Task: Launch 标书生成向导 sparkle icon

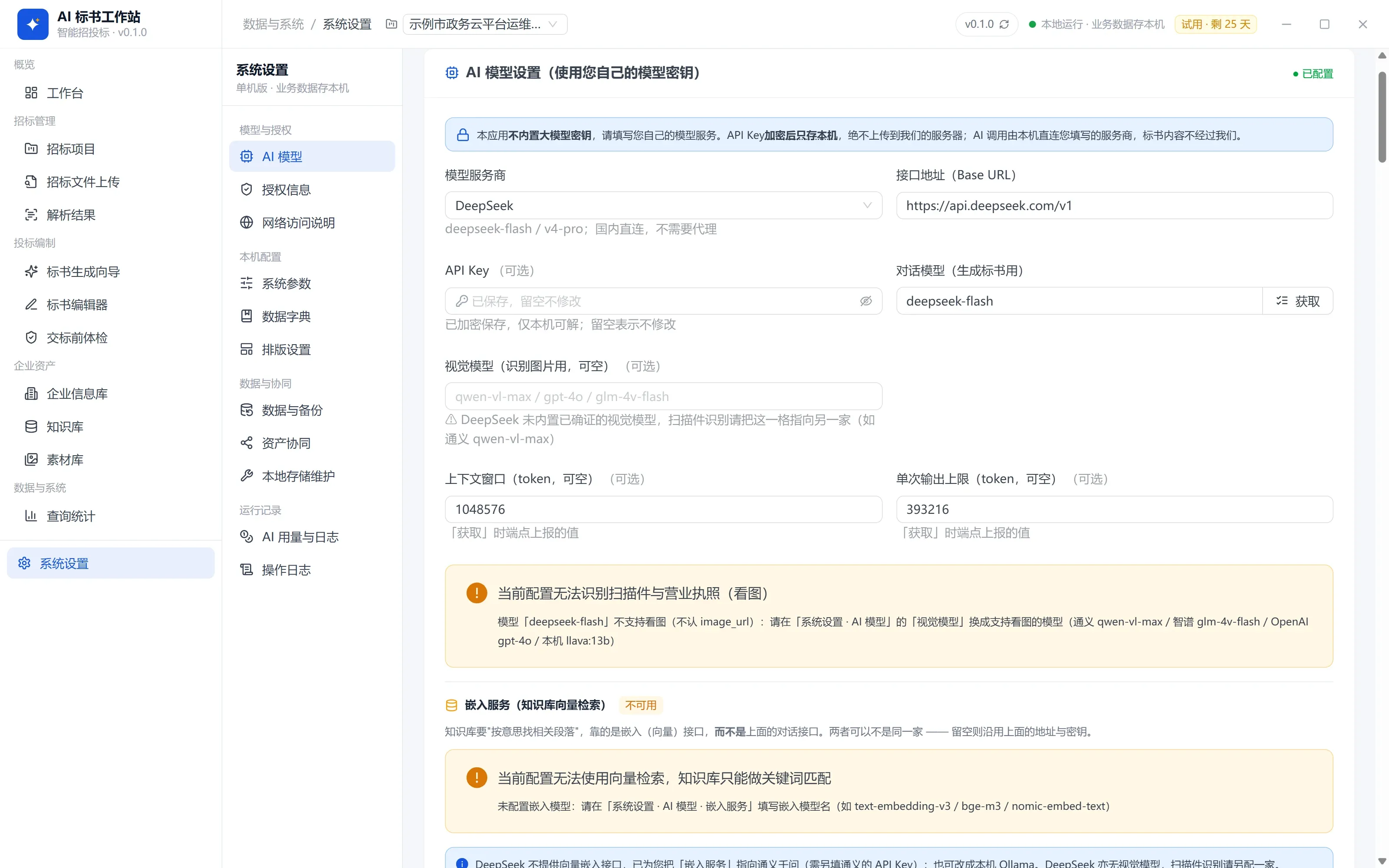Action: click(x=31, y=272)
